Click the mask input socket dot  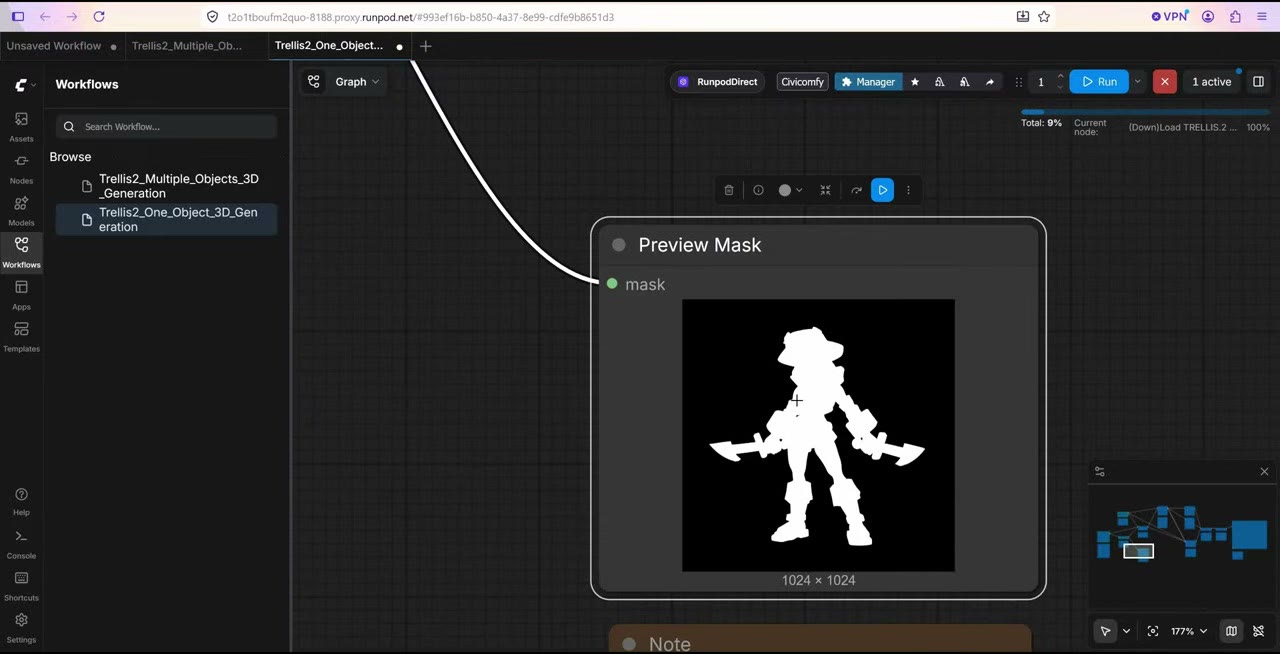[612, 284]
